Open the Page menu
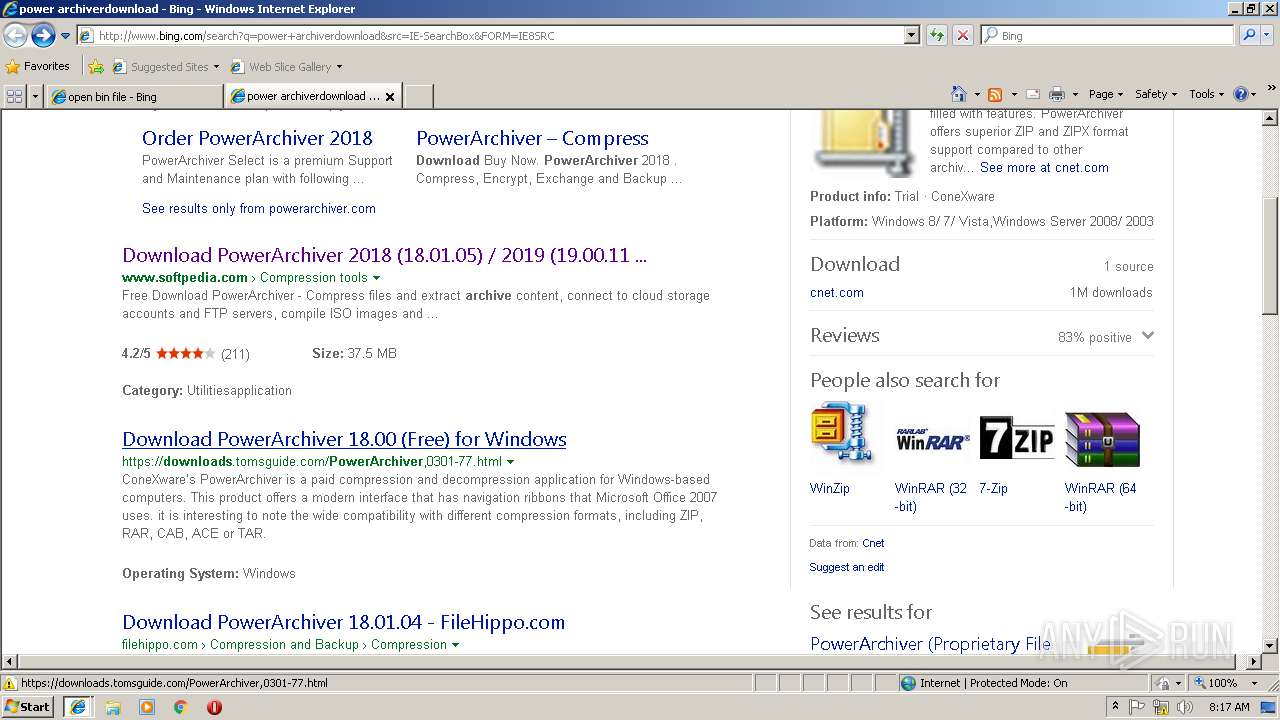 (x=1105, y=94)
